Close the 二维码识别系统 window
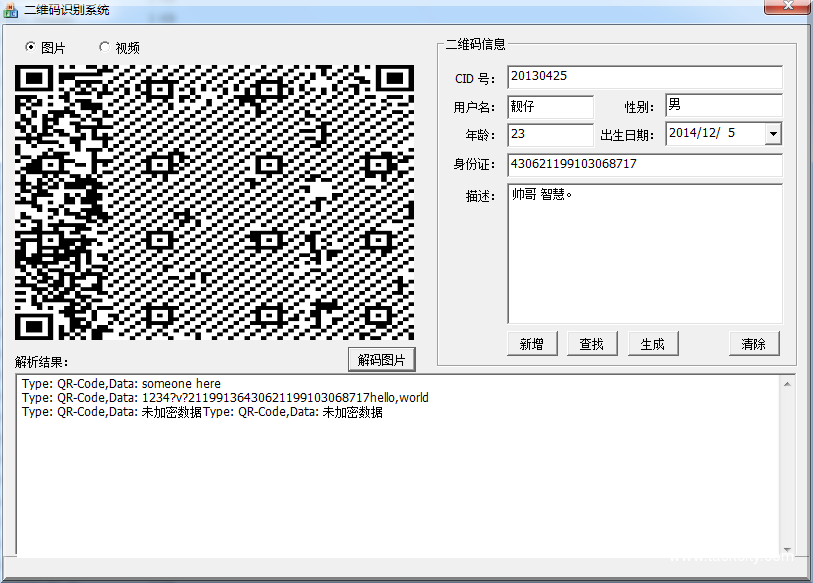Image resolution: width=813 pixels, height=583 pixels. coord(786,8)
